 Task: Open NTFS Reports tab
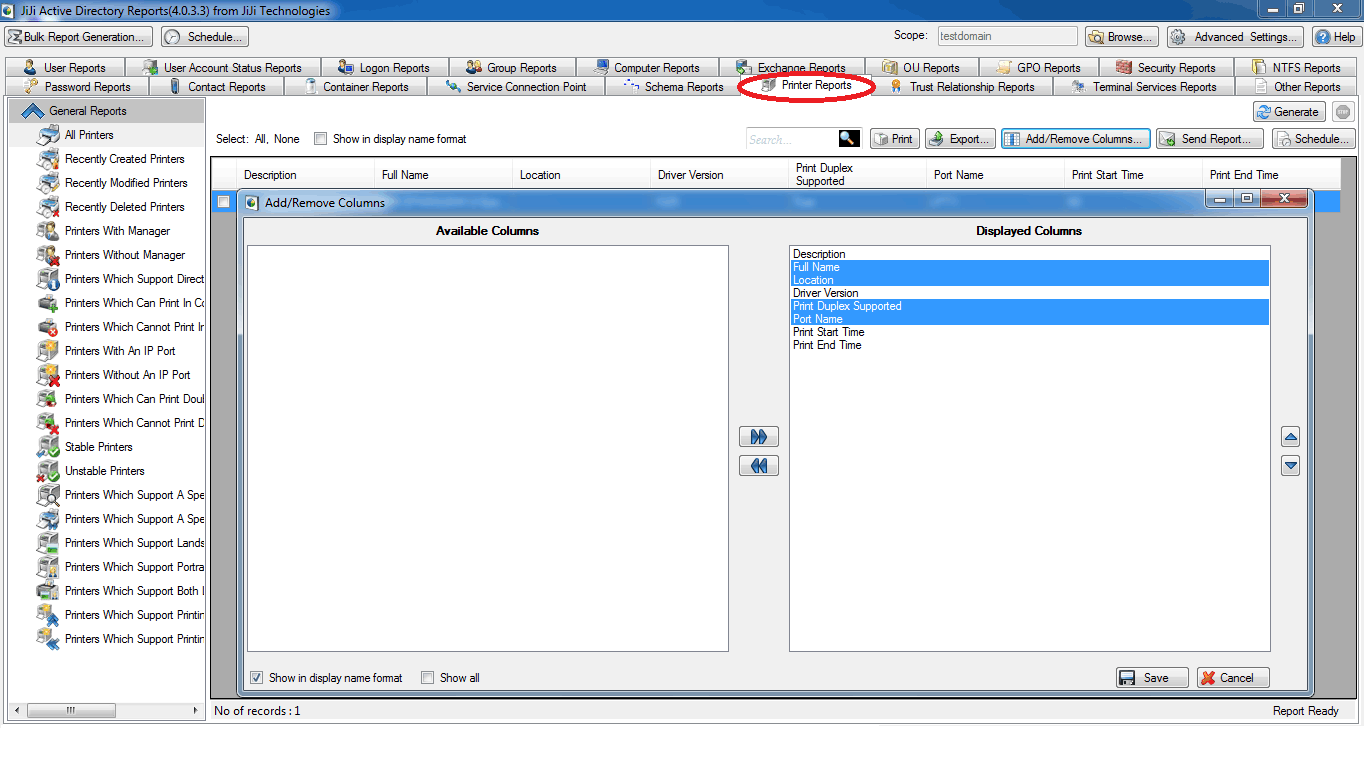pos(1296,68)
